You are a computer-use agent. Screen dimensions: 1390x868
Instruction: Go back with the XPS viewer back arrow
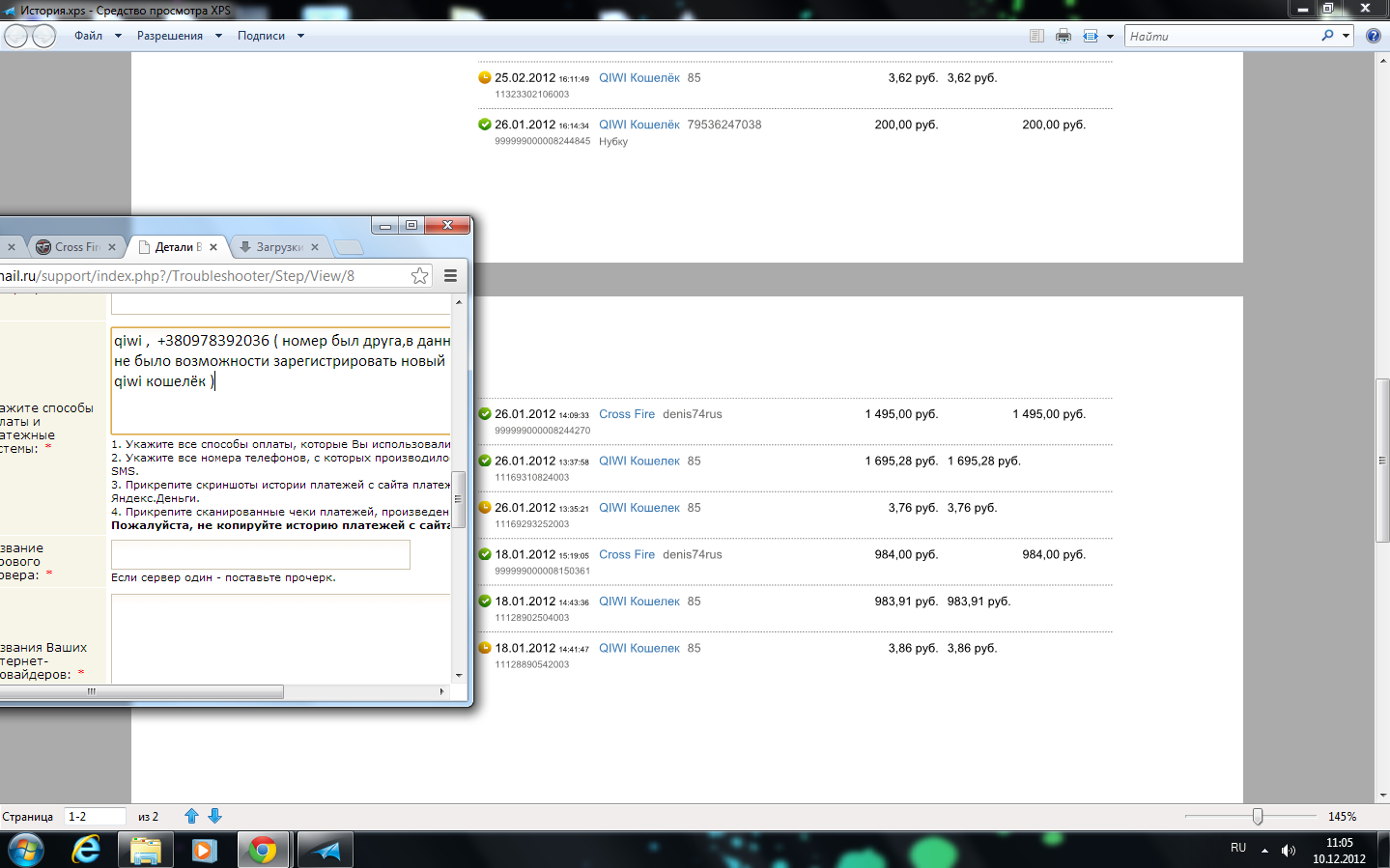[x=16, y=36]
